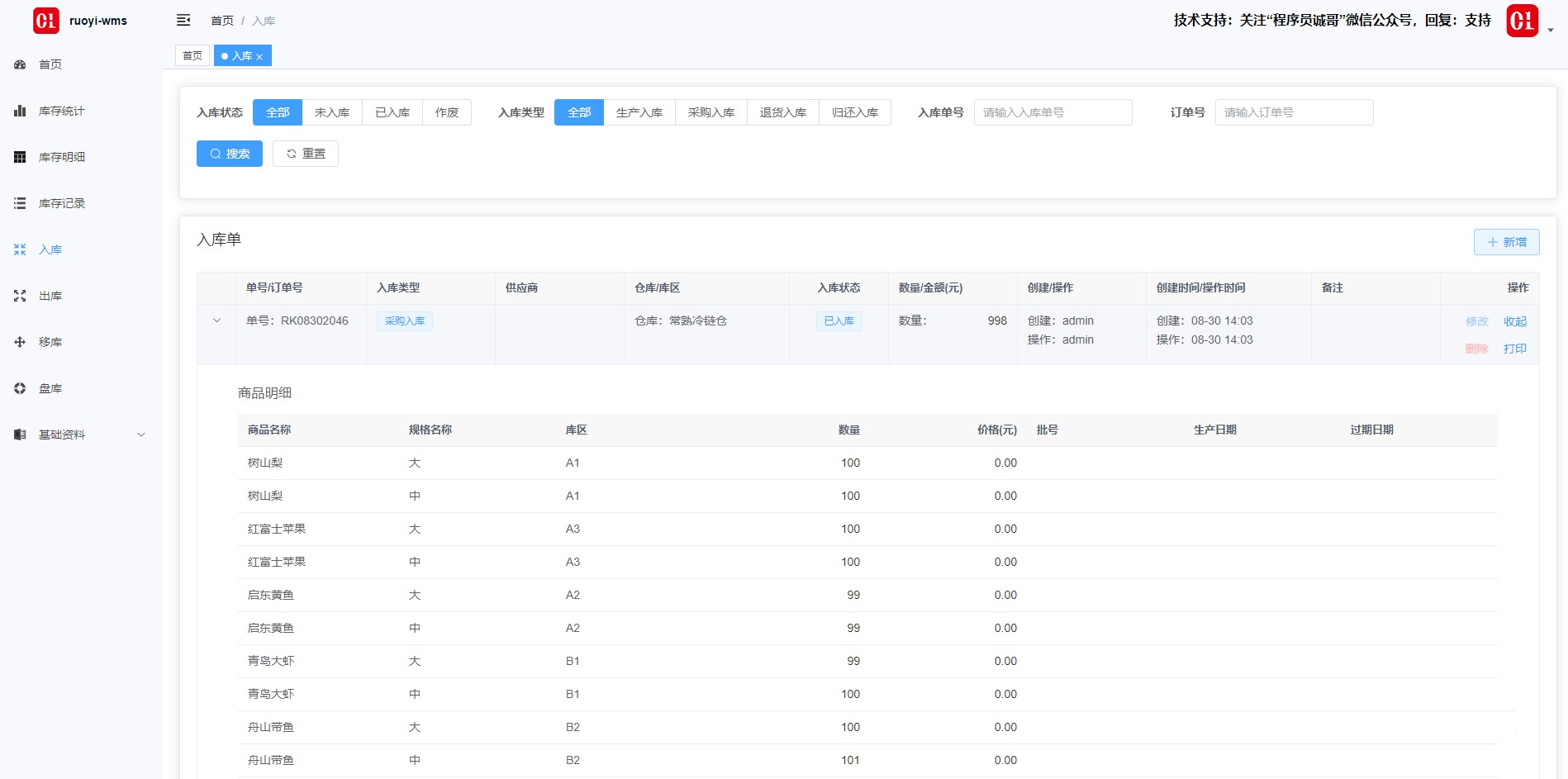Select 采购入库 type filter
This screenshot has height=779, width=1568.
(710, 112)
